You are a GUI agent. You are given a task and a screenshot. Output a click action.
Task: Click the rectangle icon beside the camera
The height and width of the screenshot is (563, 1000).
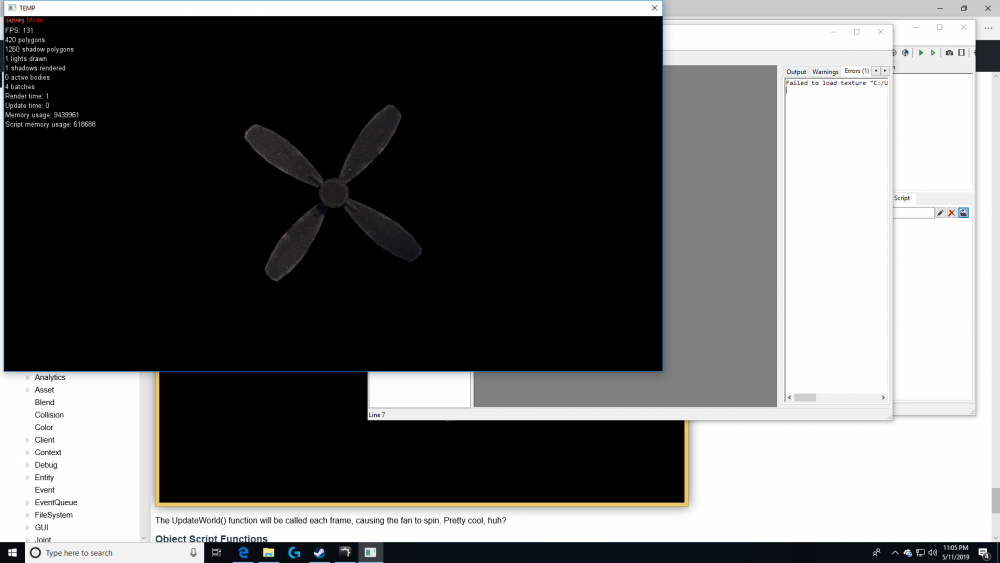point(962,53)
